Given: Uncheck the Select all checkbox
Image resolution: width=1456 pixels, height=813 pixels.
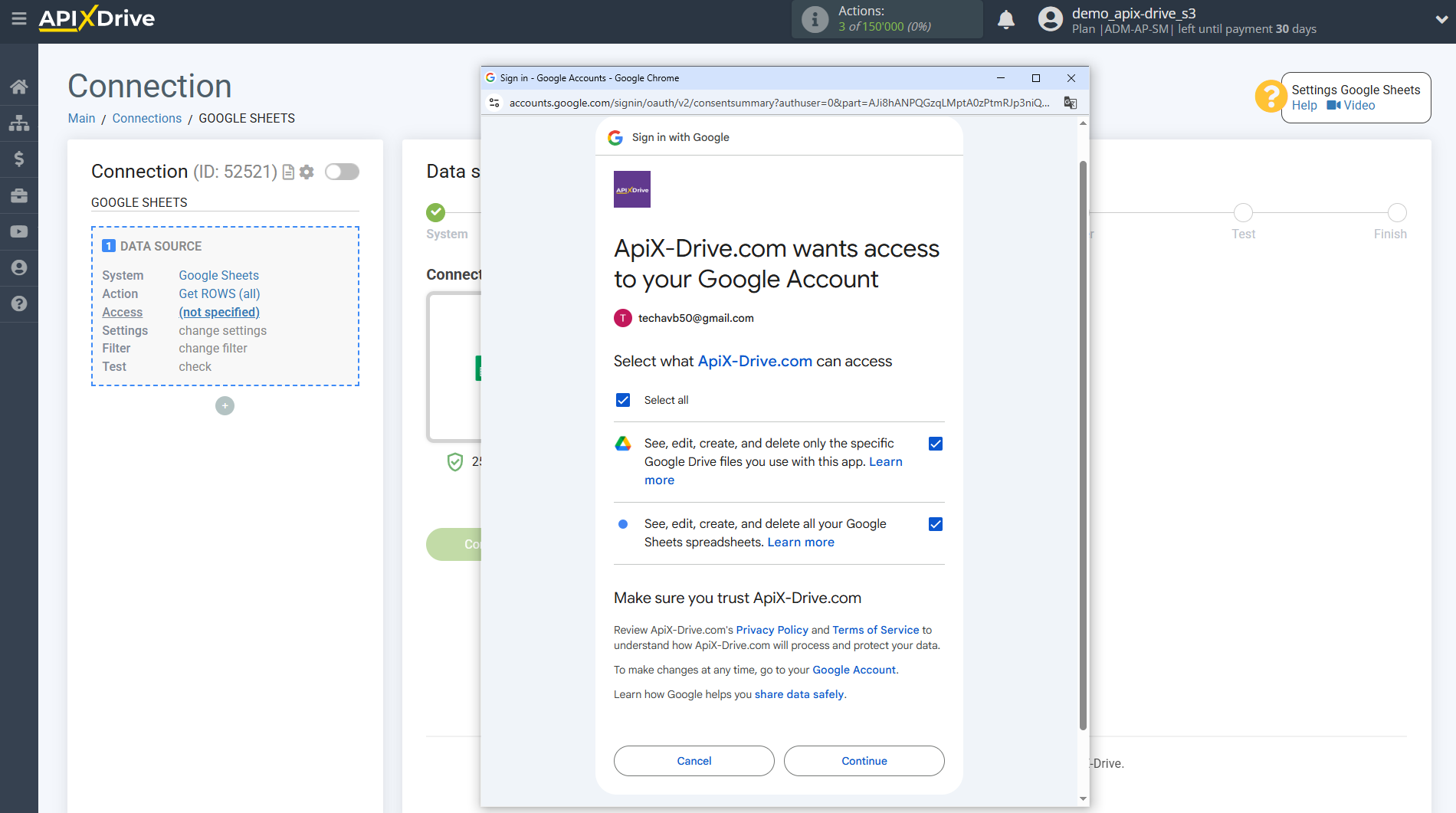Looking at the screenshot, I should coord(623,400).
